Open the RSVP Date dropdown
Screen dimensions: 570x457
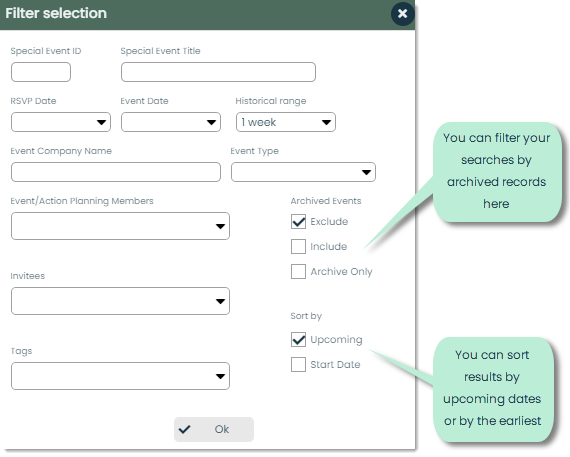coord(61,122)
